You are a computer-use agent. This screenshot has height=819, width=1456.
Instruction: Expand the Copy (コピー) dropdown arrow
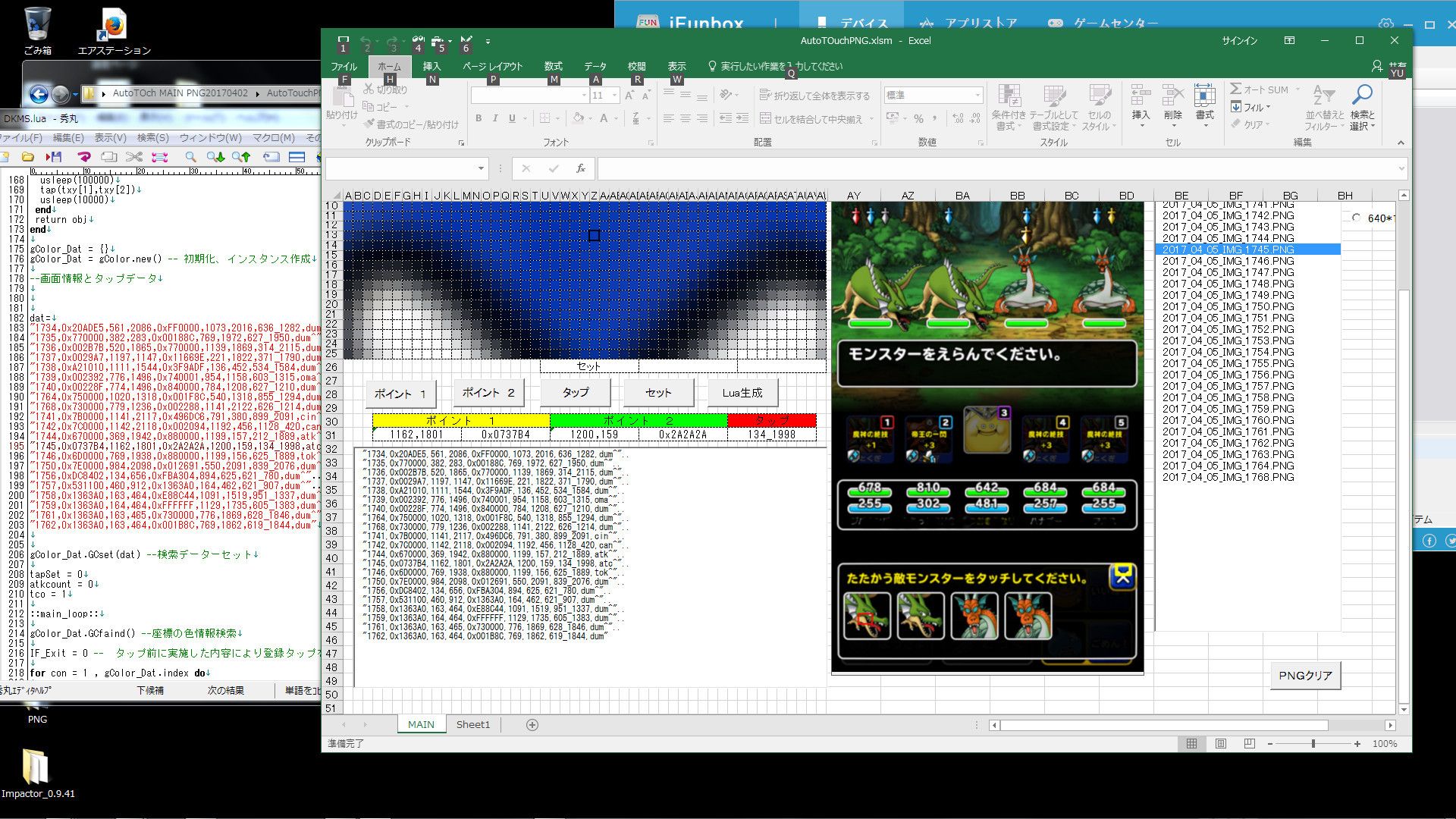pos(406,107)
